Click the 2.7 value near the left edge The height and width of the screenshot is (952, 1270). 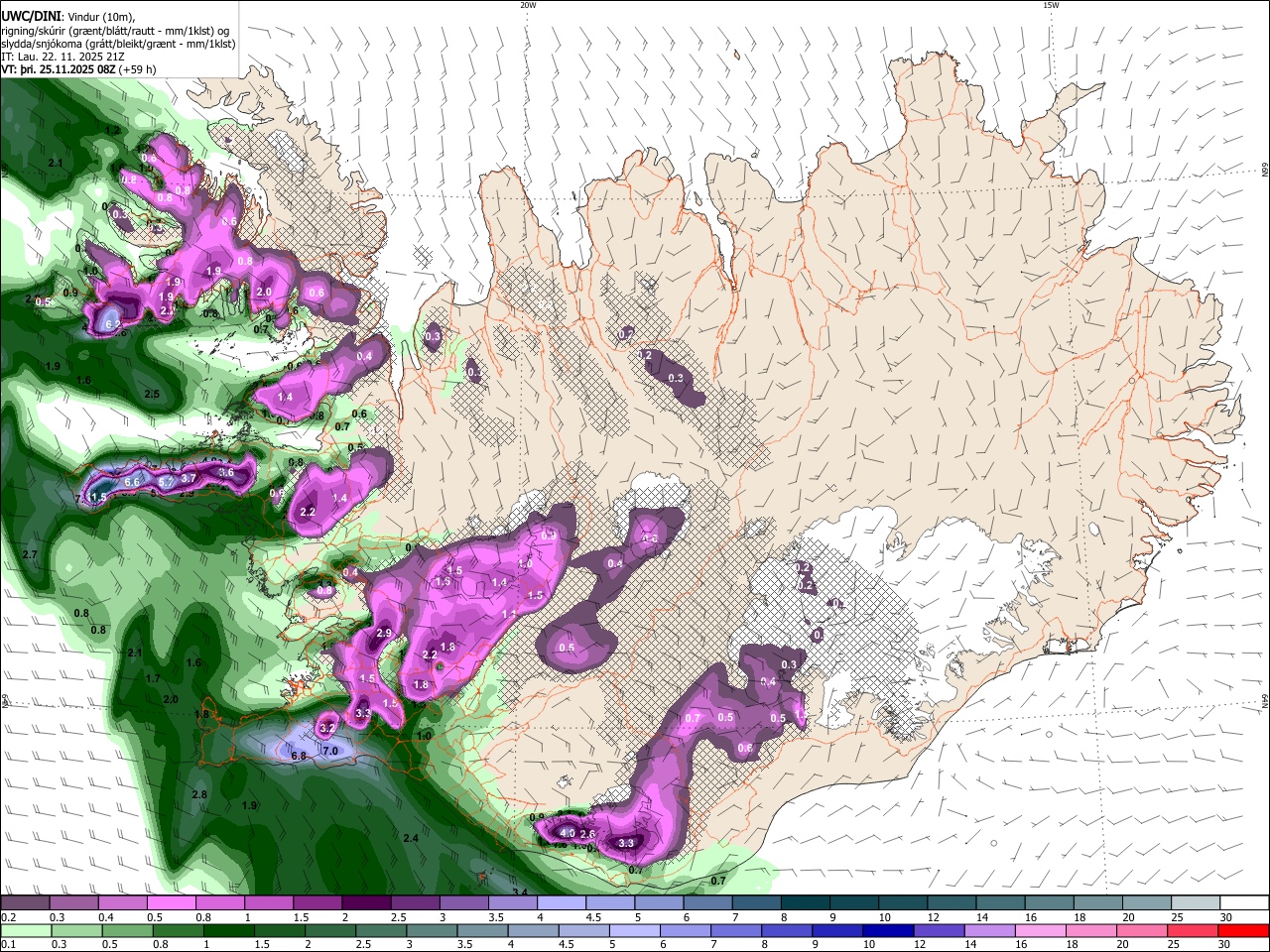pos(29,554)
